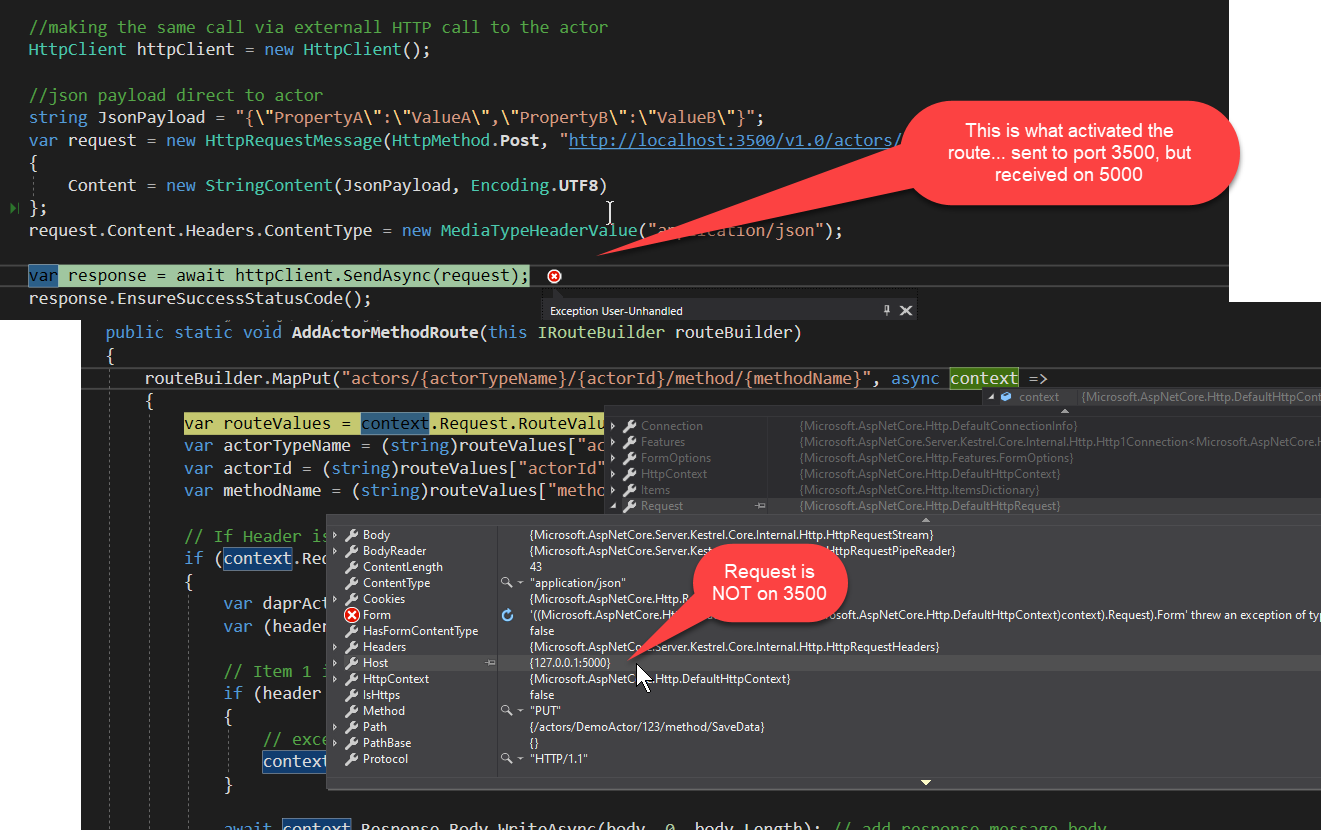Close the Exception User-Unhandled popup
1321x830 pixels.
pos(907,310)
